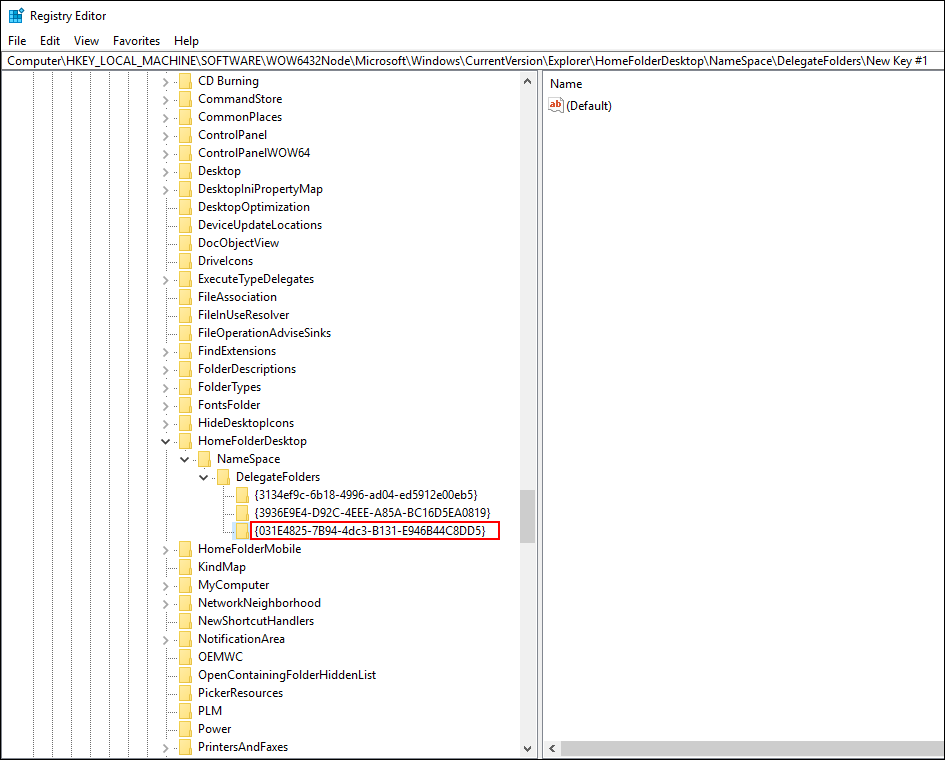
Task: Collapse the NameSpace key
Action: point(184,459)
